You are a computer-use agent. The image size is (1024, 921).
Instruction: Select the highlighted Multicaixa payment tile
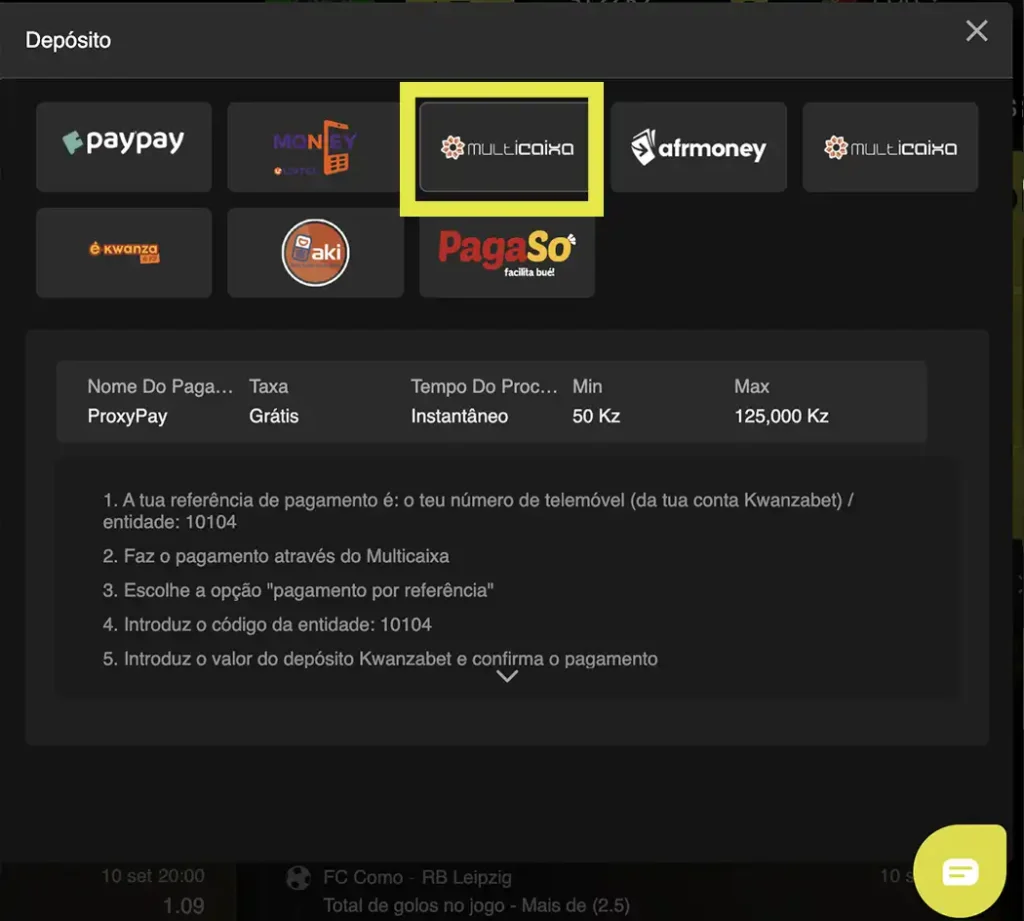pyautogui.click(x=506, y=147)
